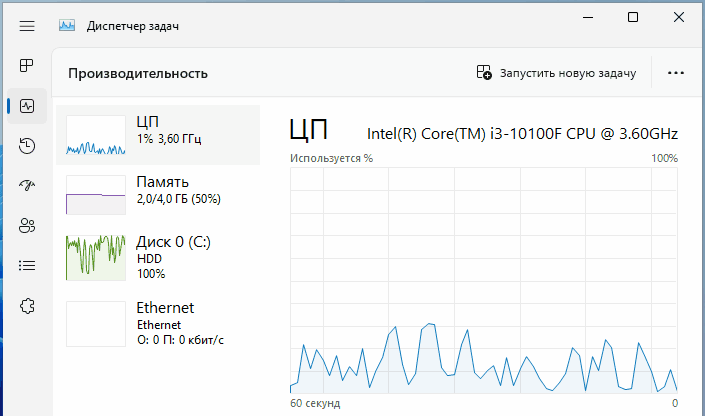The image size is (705, 416).
Task: Click the '100%' label above graph
Action: 665,158
